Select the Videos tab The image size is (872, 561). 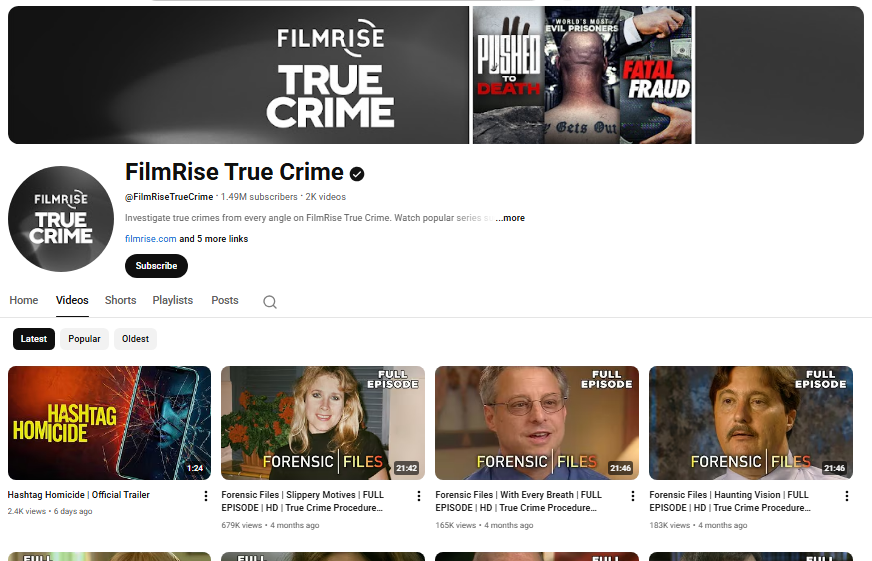click(x=72, y=300)
